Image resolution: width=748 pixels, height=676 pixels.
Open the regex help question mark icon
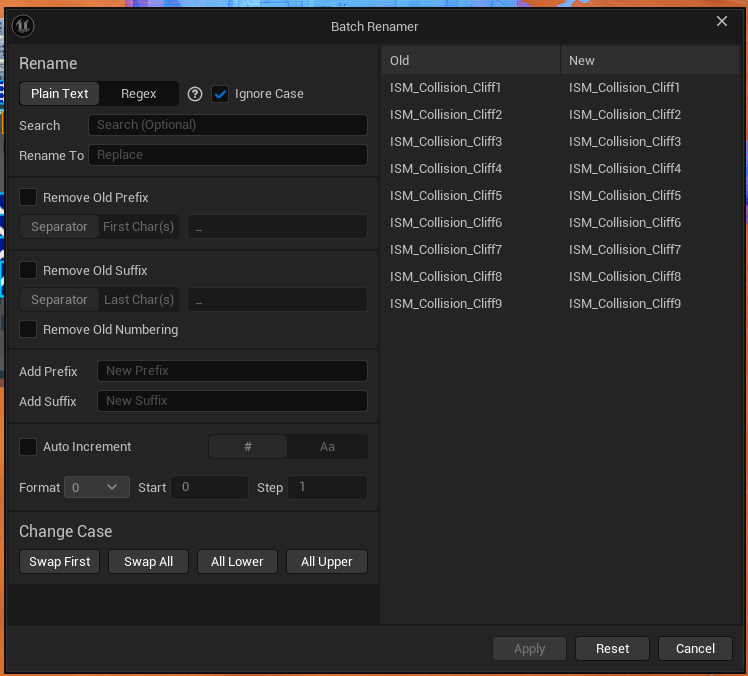pos(195,94)
